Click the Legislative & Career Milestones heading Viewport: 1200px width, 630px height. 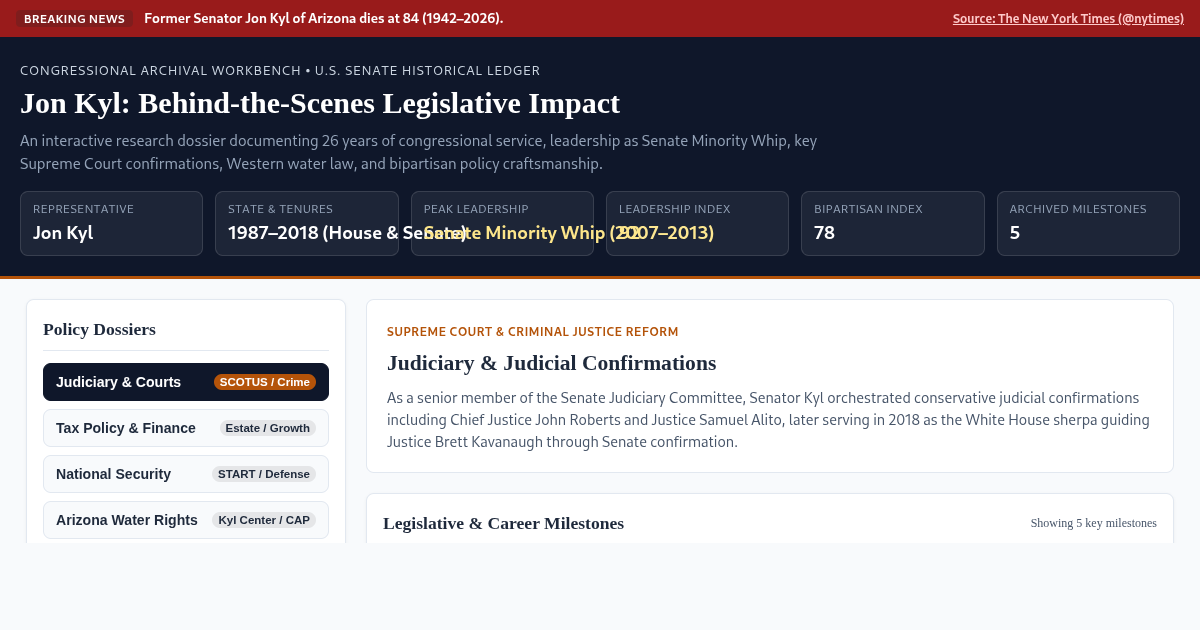[503, 523]
